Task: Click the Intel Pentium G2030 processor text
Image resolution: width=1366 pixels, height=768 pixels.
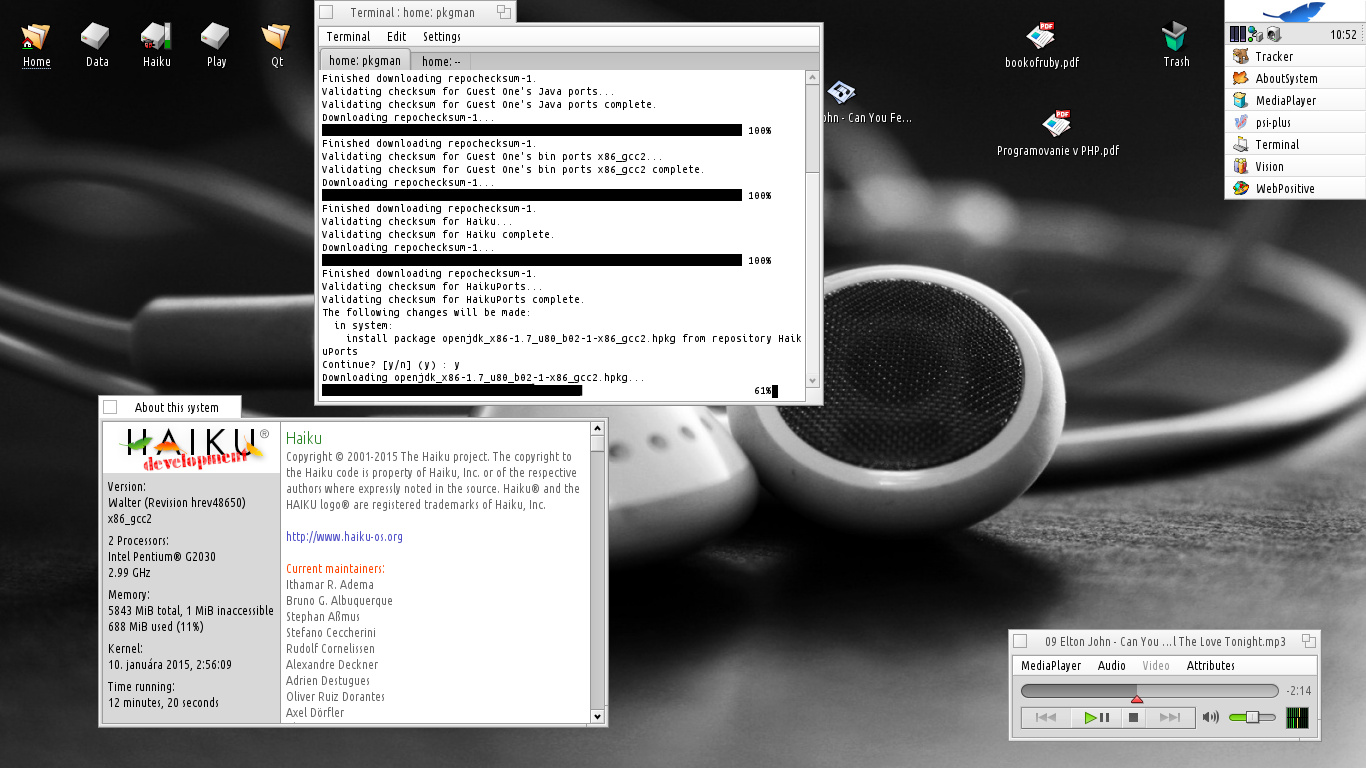Action: (162, 557)
